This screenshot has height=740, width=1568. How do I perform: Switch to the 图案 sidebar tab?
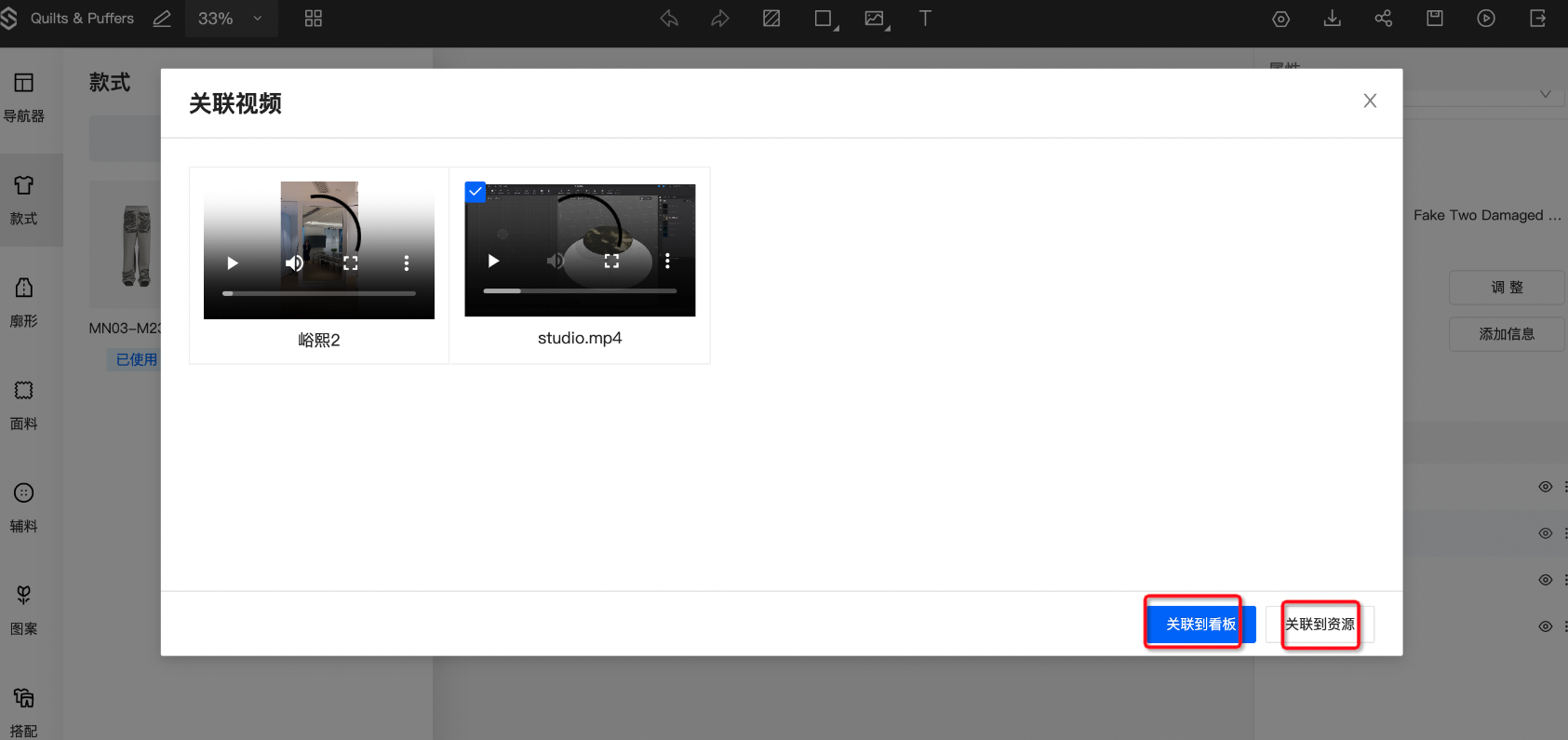click(x=24, y=610)
